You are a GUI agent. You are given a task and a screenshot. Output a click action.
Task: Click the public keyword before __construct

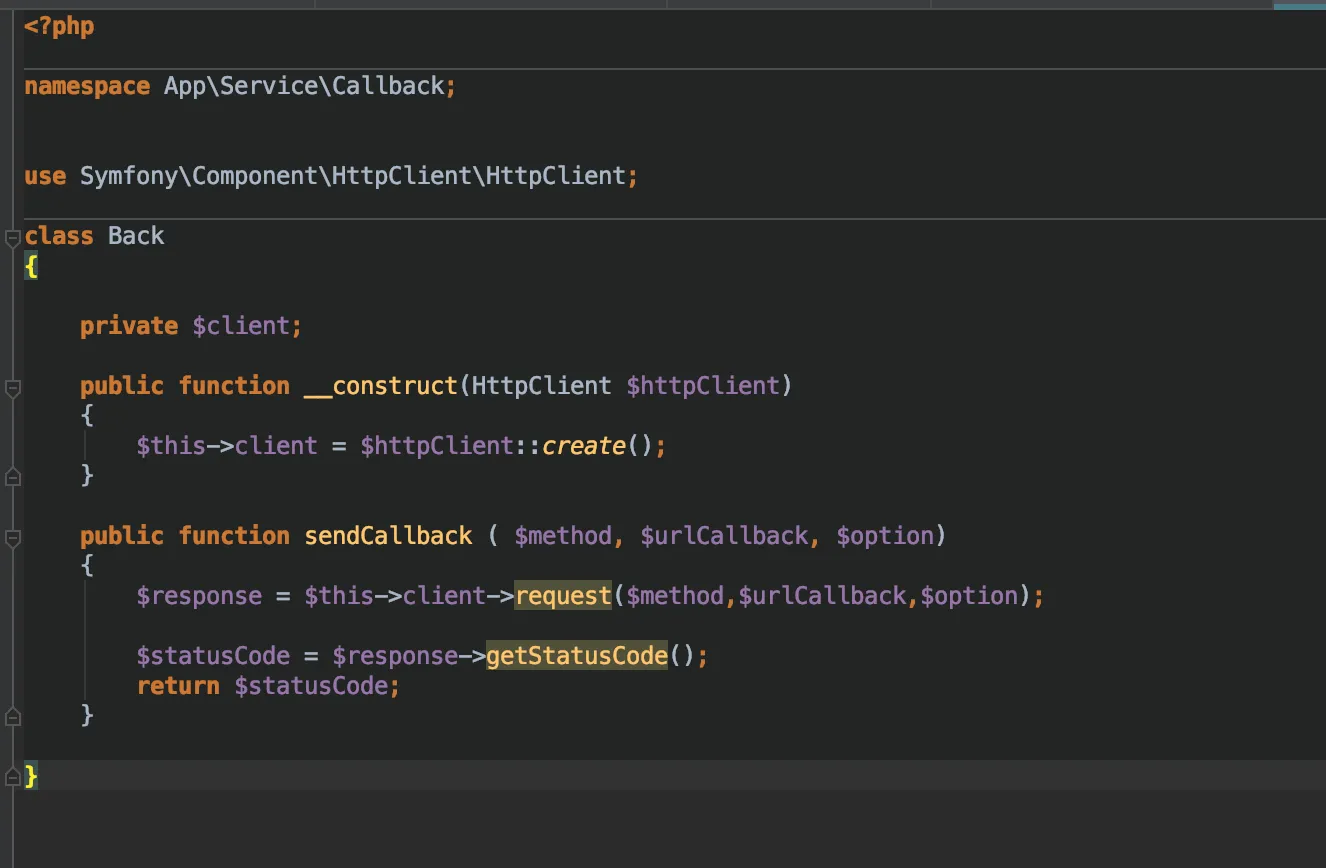(122, 386)
